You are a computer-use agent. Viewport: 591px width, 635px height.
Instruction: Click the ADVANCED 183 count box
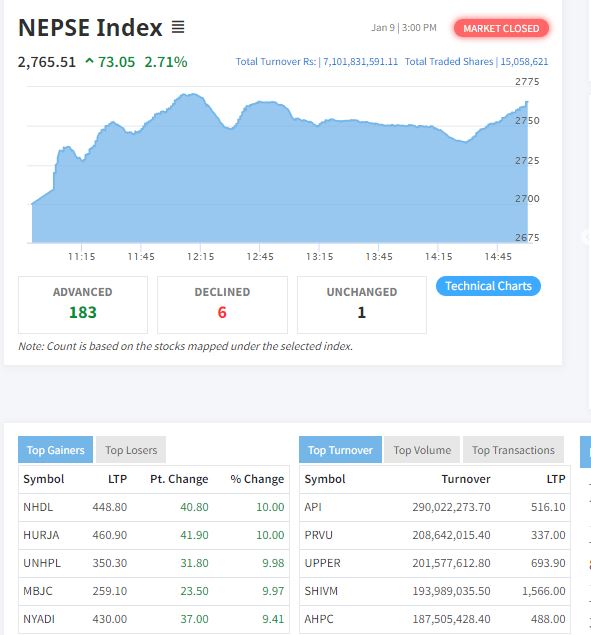pyautogui.click(x=83, y=305)
